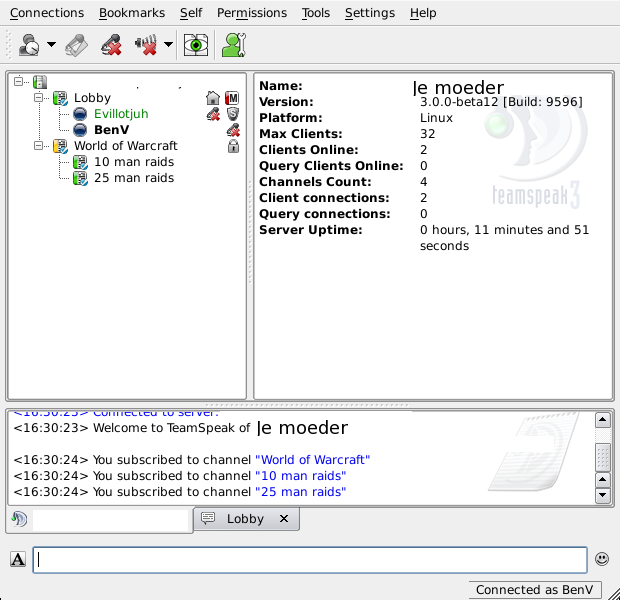Viewport: 620px width, 600px height.
Task: Click the set away status toolbar icon
Action: 29,45
